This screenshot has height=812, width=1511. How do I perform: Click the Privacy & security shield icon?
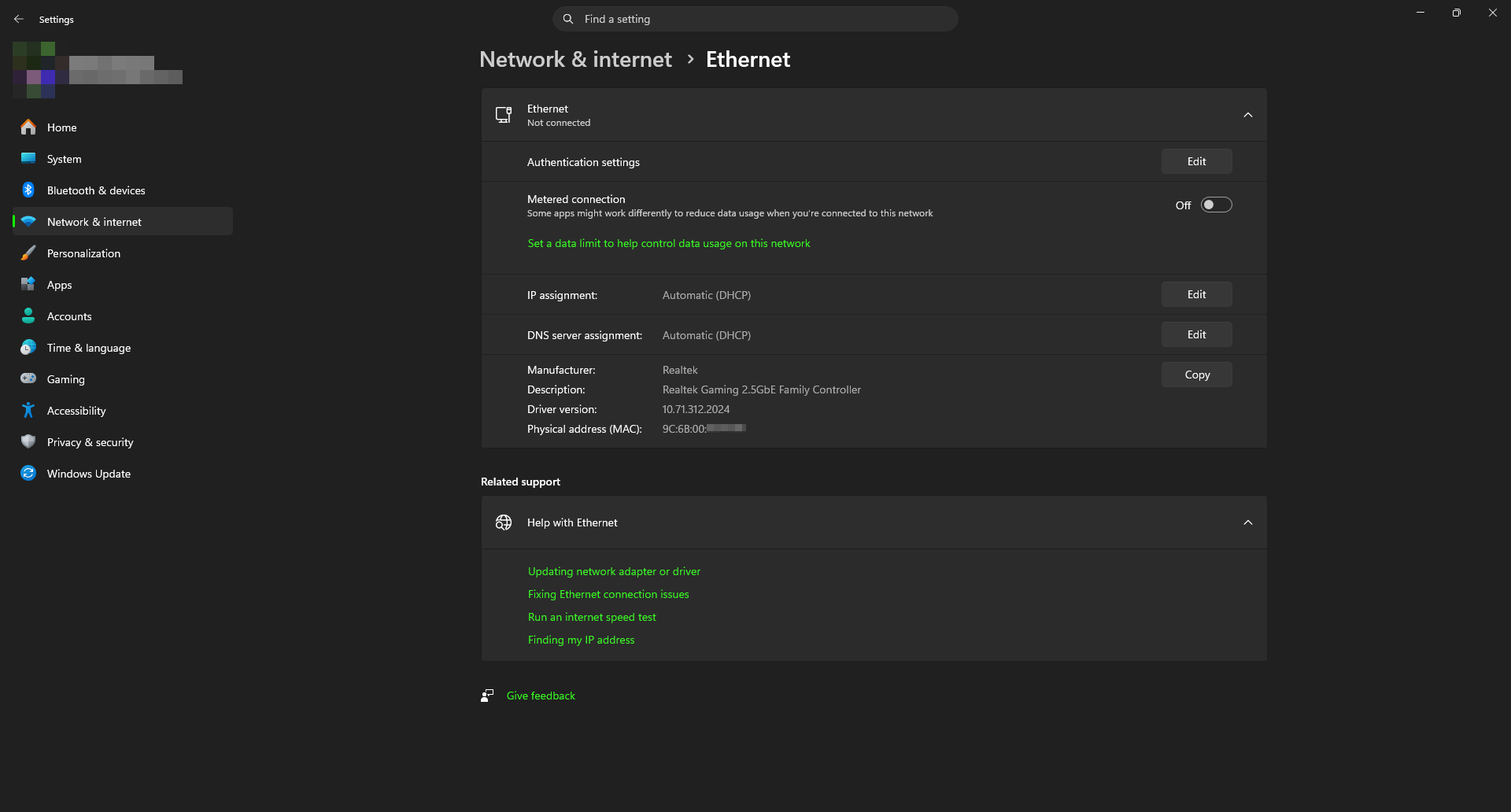click(x=28, y=441)
